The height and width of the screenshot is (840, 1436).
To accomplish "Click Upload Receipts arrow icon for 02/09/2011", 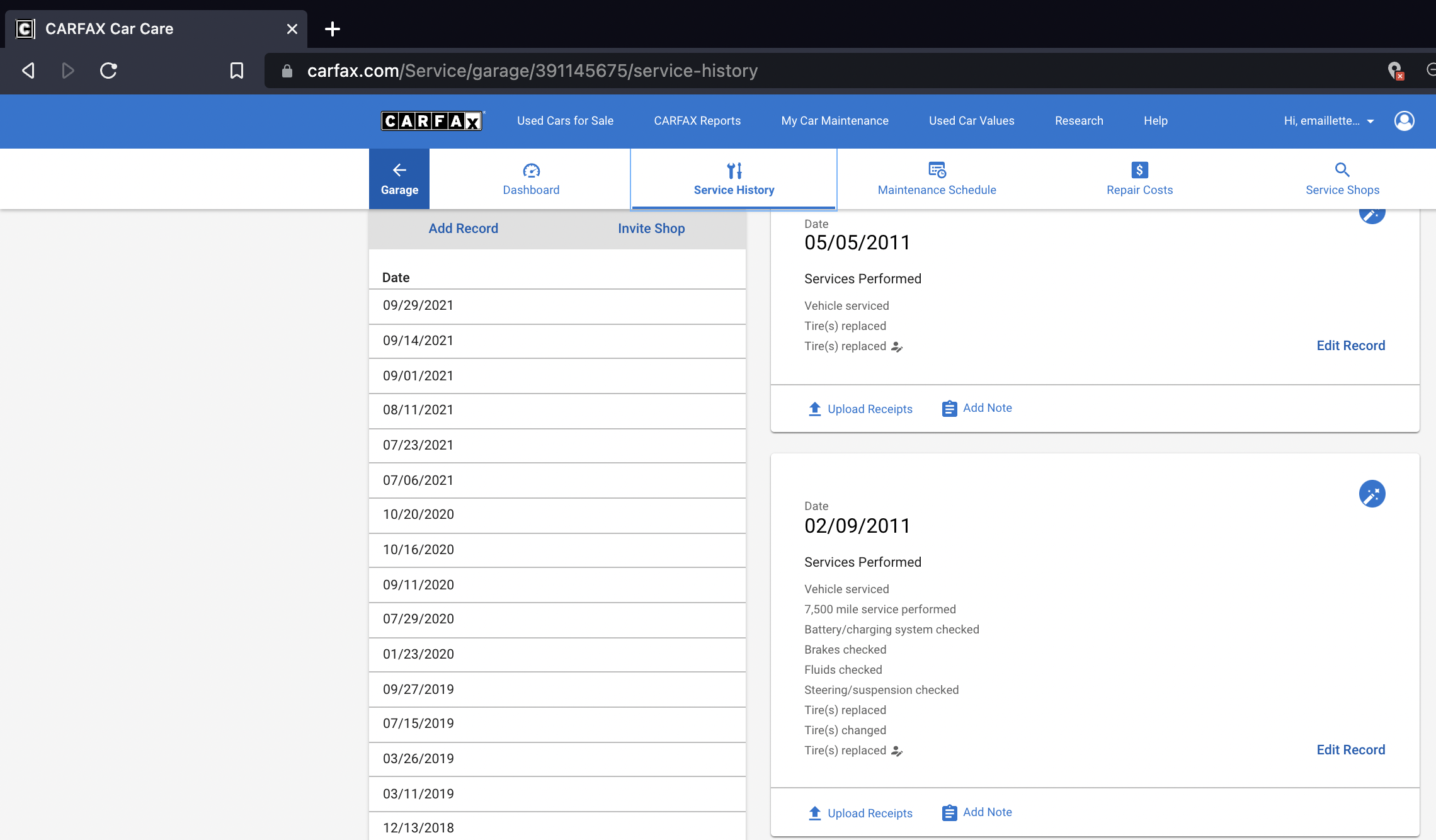I will [815, 814].
